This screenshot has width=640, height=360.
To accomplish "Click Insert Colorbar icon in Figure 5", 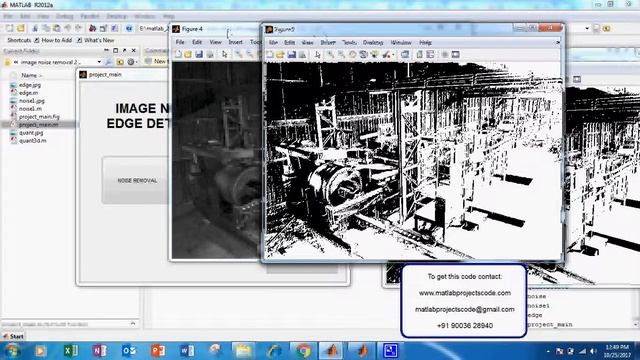I will click(x=420, y=54).
